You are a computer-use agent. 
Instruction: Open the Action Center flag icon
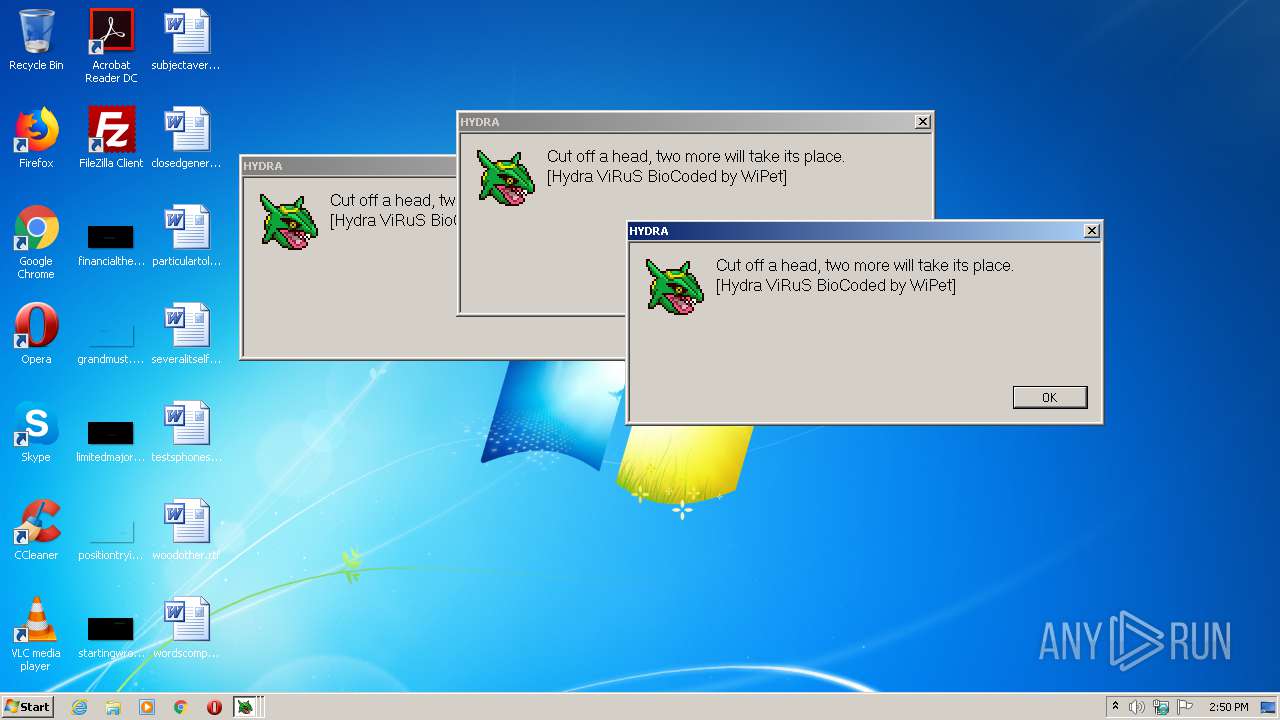tap(1185, 707)
